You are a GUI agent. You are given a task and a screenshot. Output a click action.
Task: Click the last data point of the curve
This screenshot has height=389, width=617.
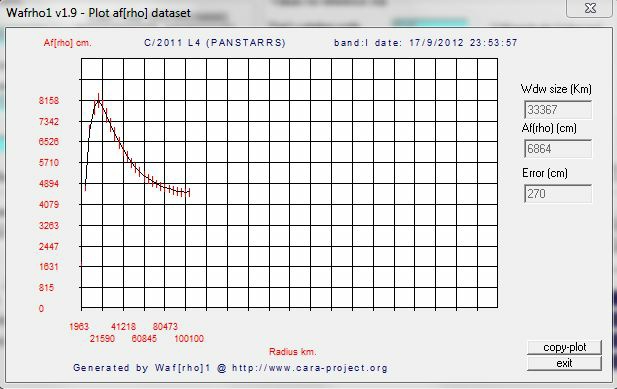click(x=189, y=193)
